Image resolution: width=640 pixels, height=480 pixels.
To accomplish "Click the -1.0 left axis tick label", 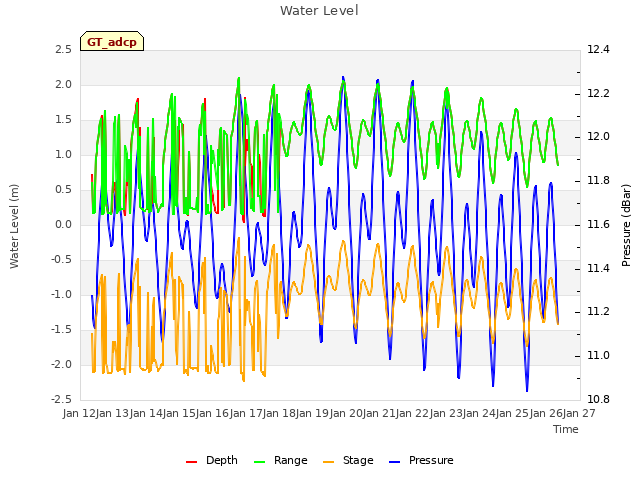I will [x=61, y=294].
